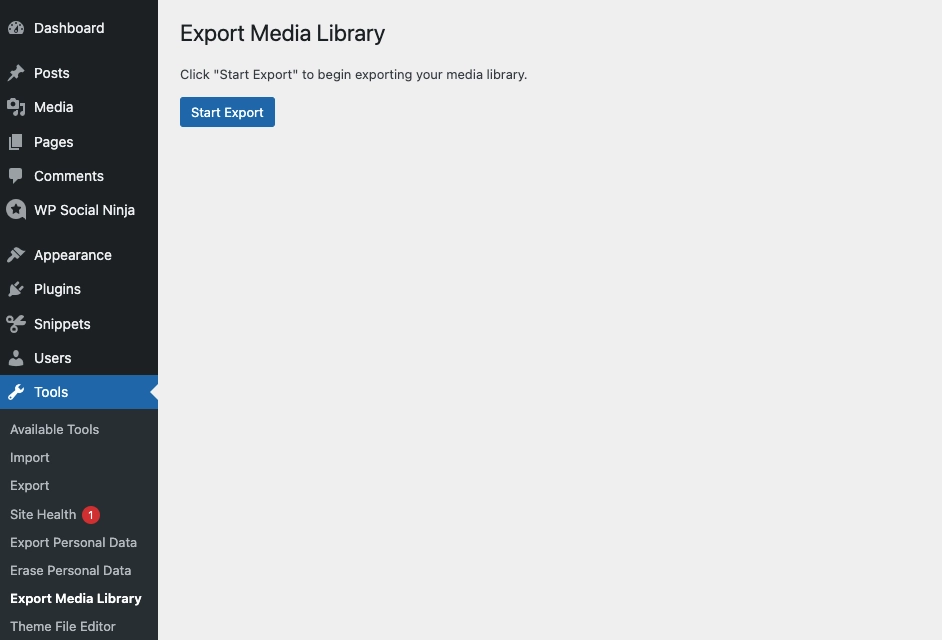Select Erase Personal Data

tap(70, 570)
